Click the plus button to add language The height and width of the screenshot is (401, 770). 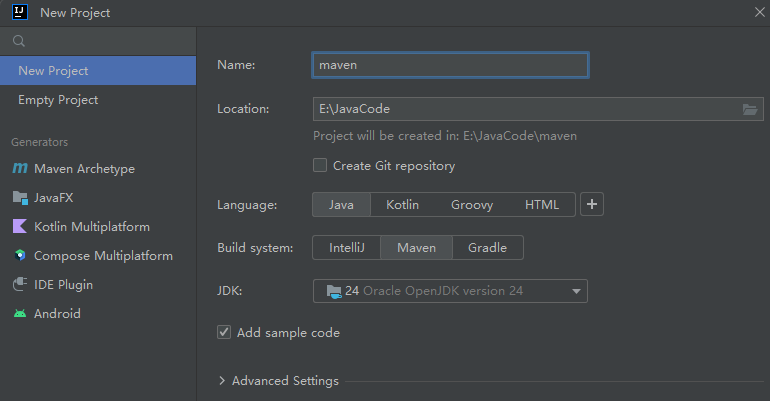[x=592, y=204]
